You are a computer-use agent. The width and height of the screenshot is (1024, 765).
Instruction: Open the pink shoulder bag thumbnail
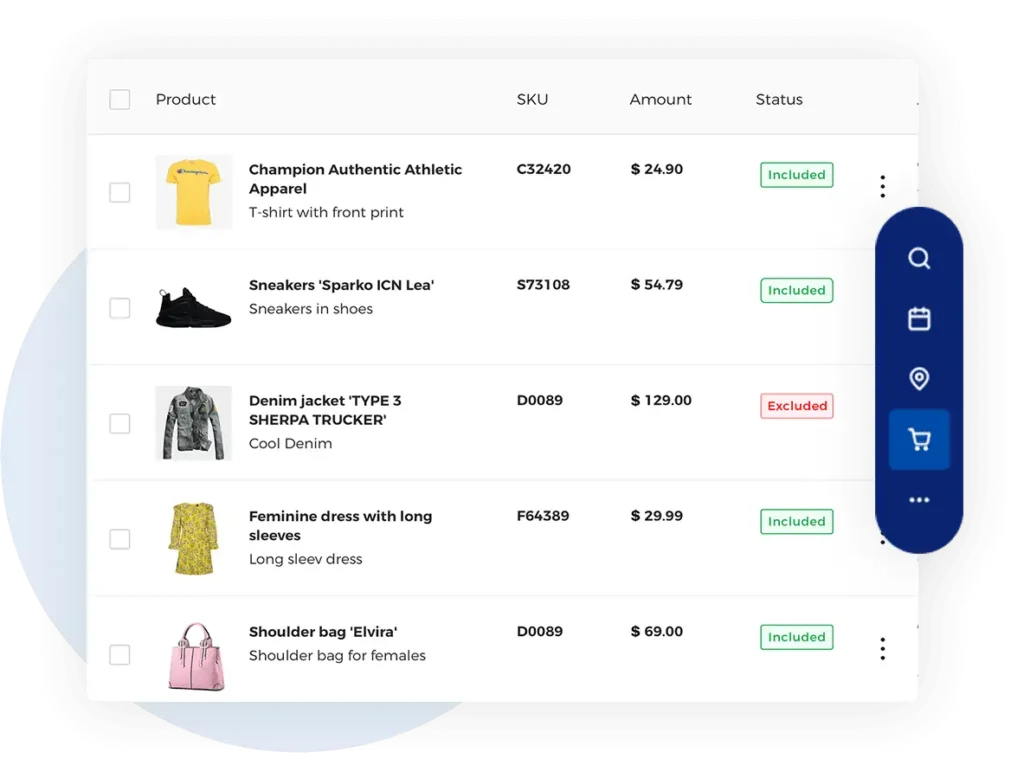tap(195, 656)
